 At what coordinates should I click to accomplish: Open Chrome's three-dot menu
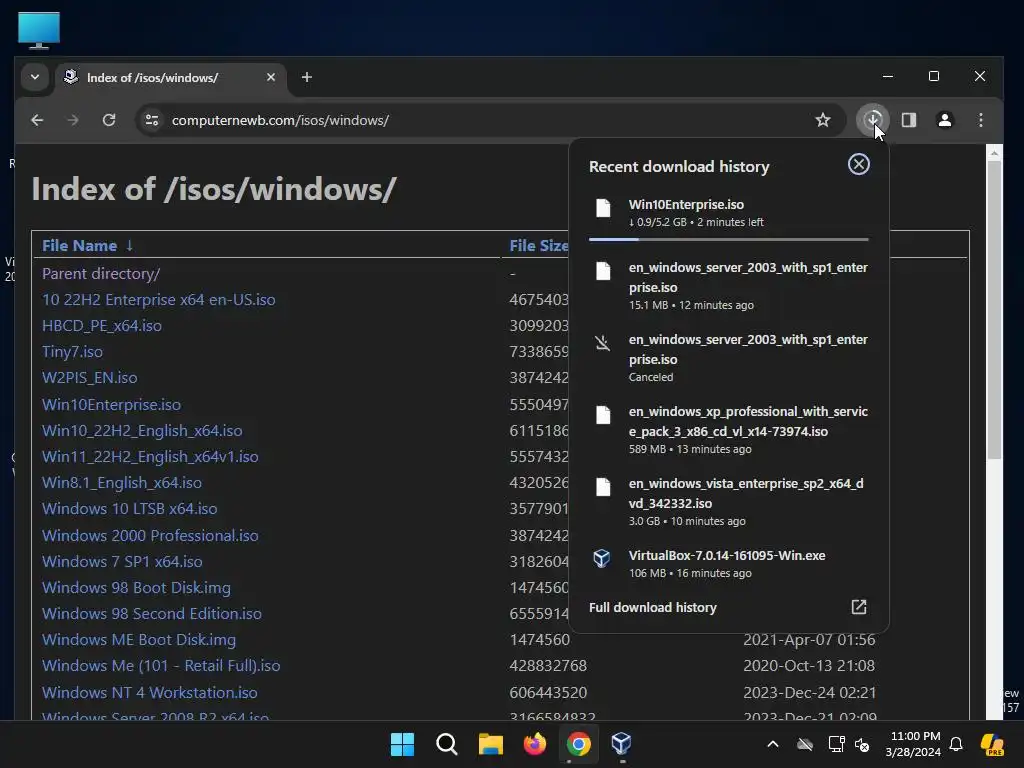981,120
